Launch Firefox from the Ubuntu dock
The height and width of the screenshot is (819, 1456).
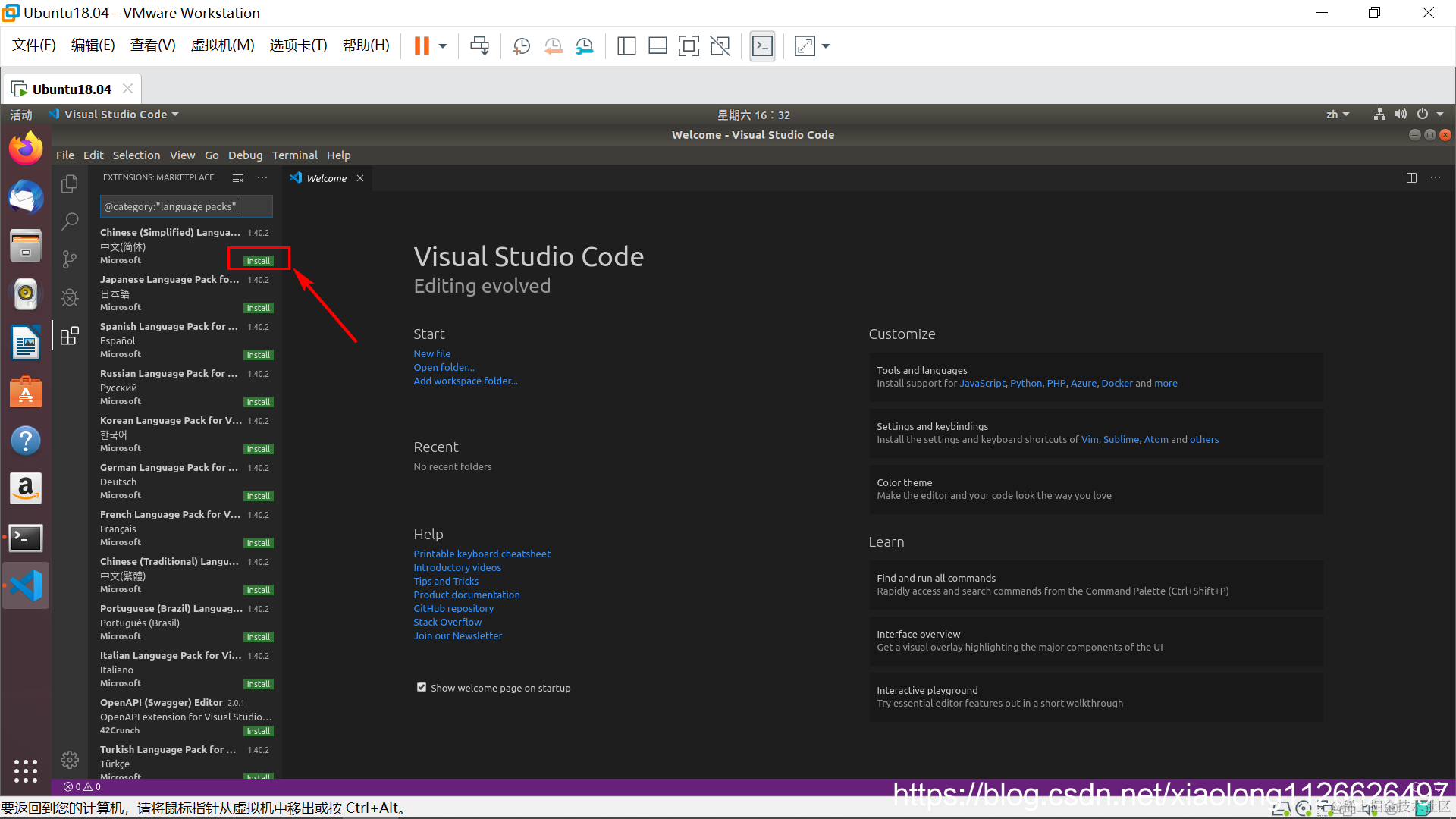pos(26,149)
